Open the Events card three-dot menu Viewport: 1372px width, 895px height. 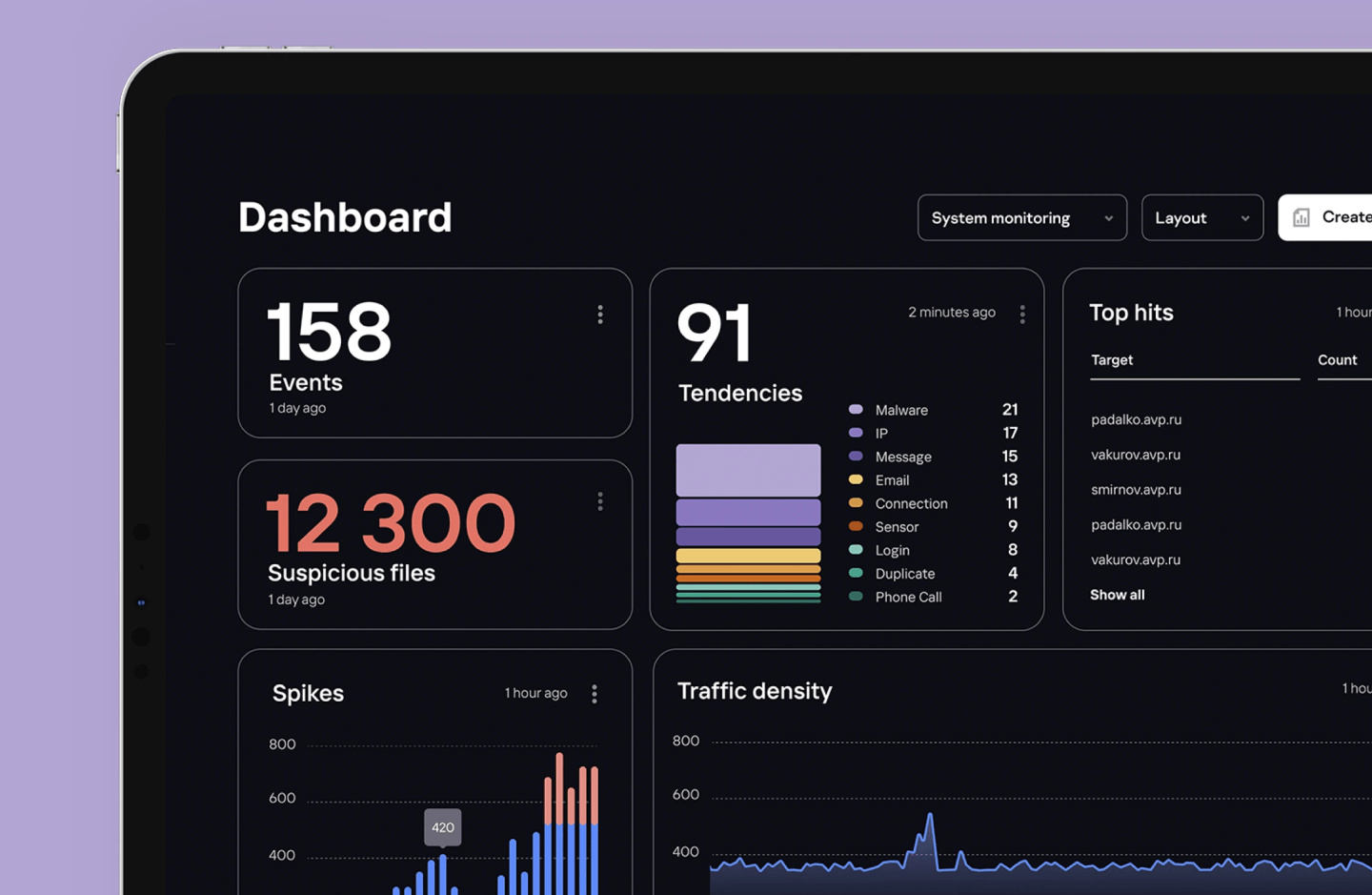click(600, 315)
